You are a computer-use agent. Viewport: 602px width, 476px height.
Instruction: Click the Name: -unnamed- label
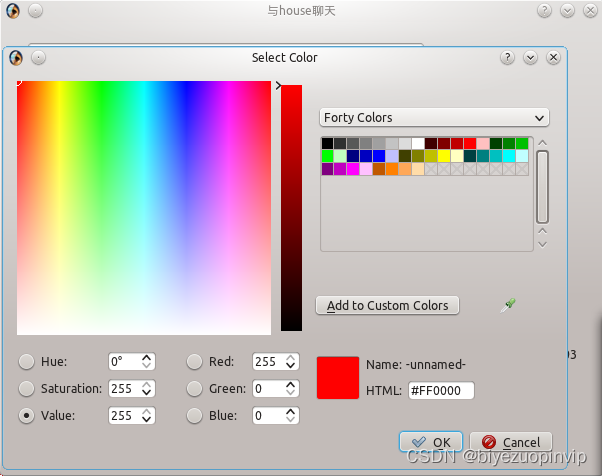tap(416, 364)
